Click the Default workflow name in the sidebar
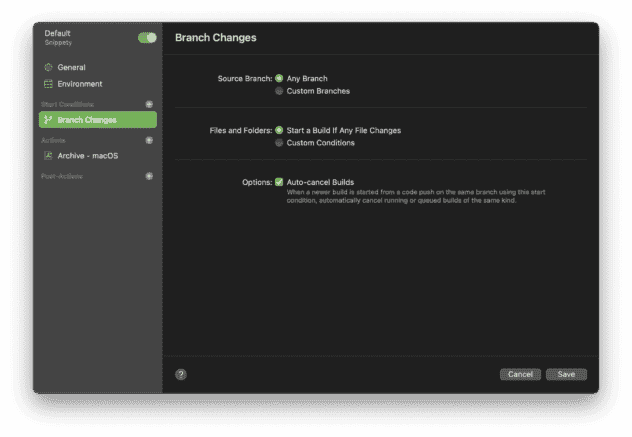 (x=58, y=33)
